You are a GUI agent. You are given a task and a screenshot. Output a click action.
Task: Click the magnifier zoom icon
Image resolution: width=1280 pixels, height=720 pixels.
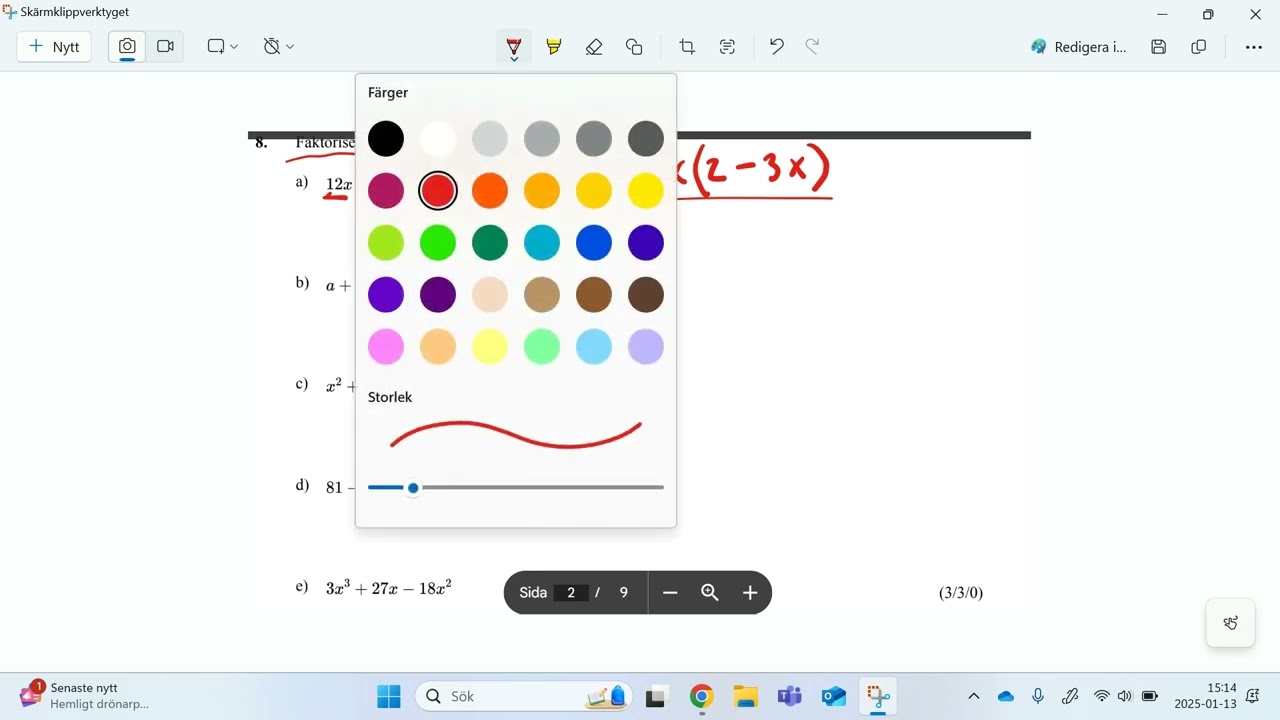click(710, 593)
